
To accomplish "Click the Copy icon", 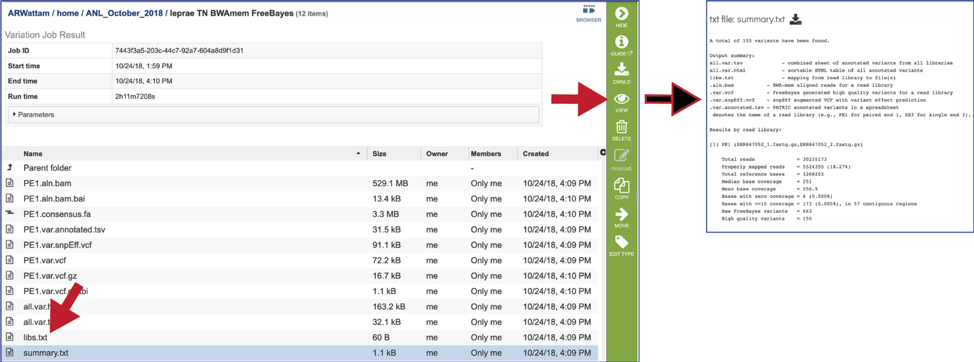I will point(621,185).
